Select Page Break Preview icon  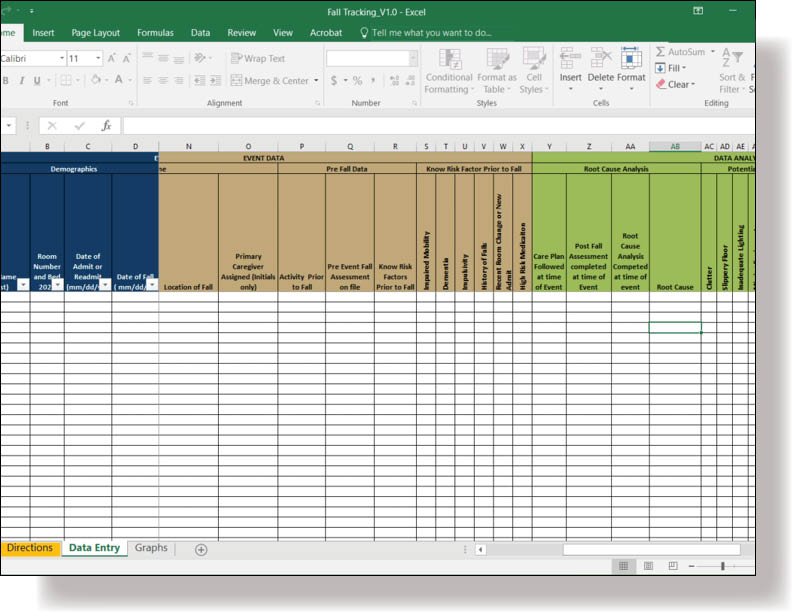673,566
